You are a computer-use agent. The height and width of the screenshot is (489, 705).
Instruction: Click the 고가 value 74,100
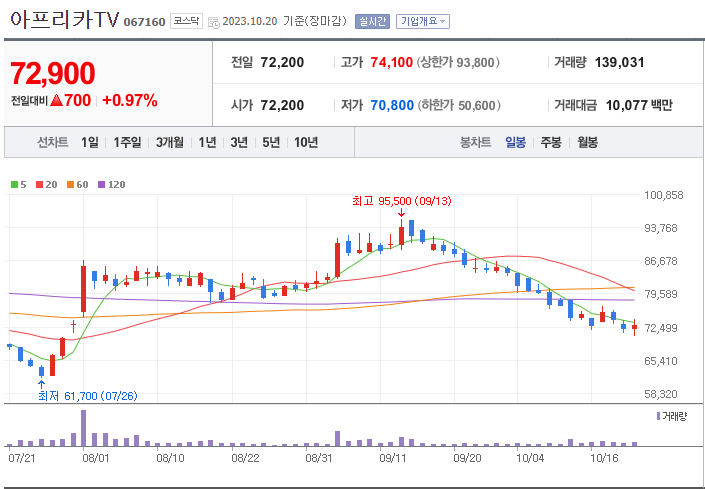(392, 62)
